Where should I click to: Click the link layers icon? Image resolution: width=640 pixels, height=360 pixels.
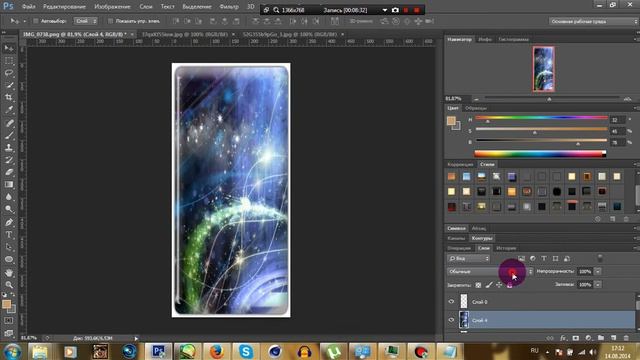550,338
